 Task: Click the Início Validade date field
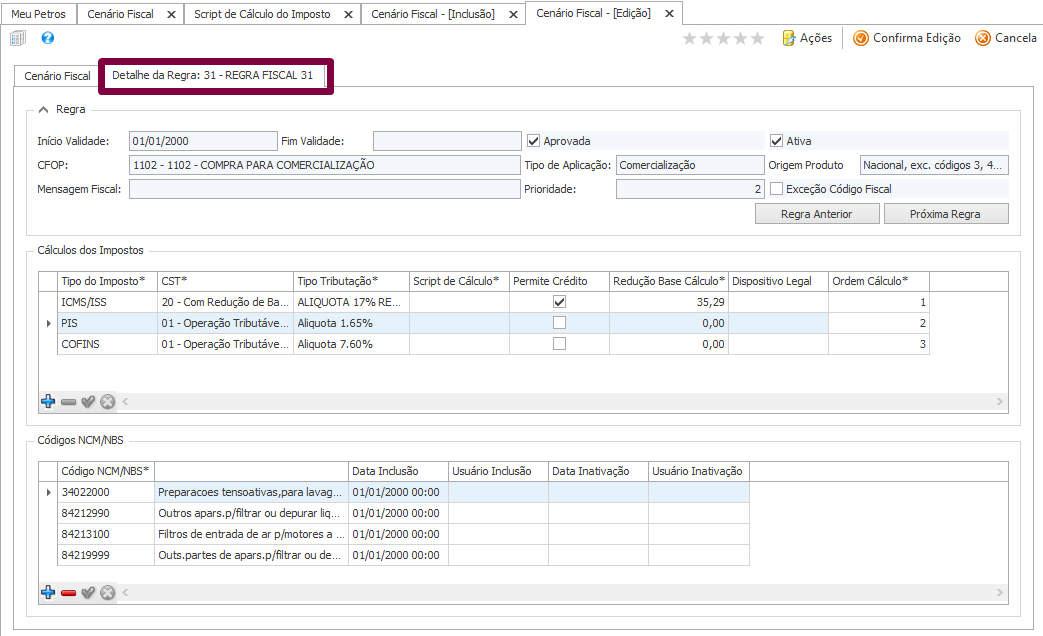click(203, 141)
